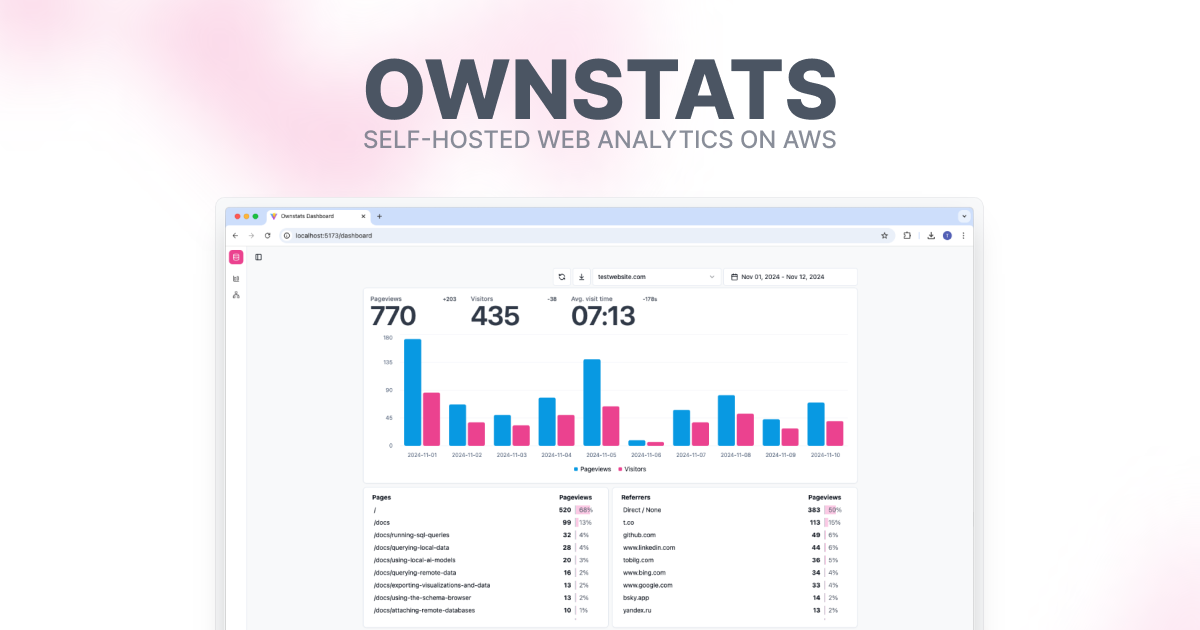Close the Ownstats Dashboard tab
This screenshot has width=1200, height=630.
pos(364,216)
